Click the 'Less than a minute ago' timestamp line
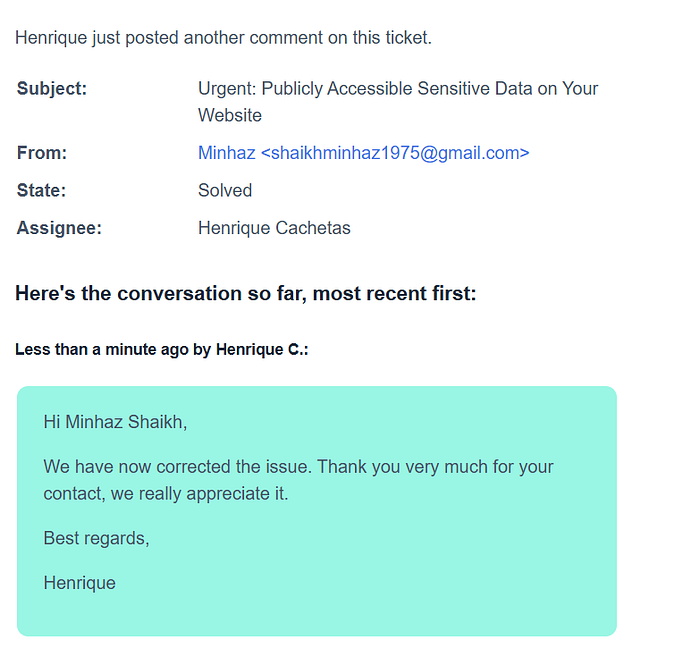700x656 pixels. point(162,350)
